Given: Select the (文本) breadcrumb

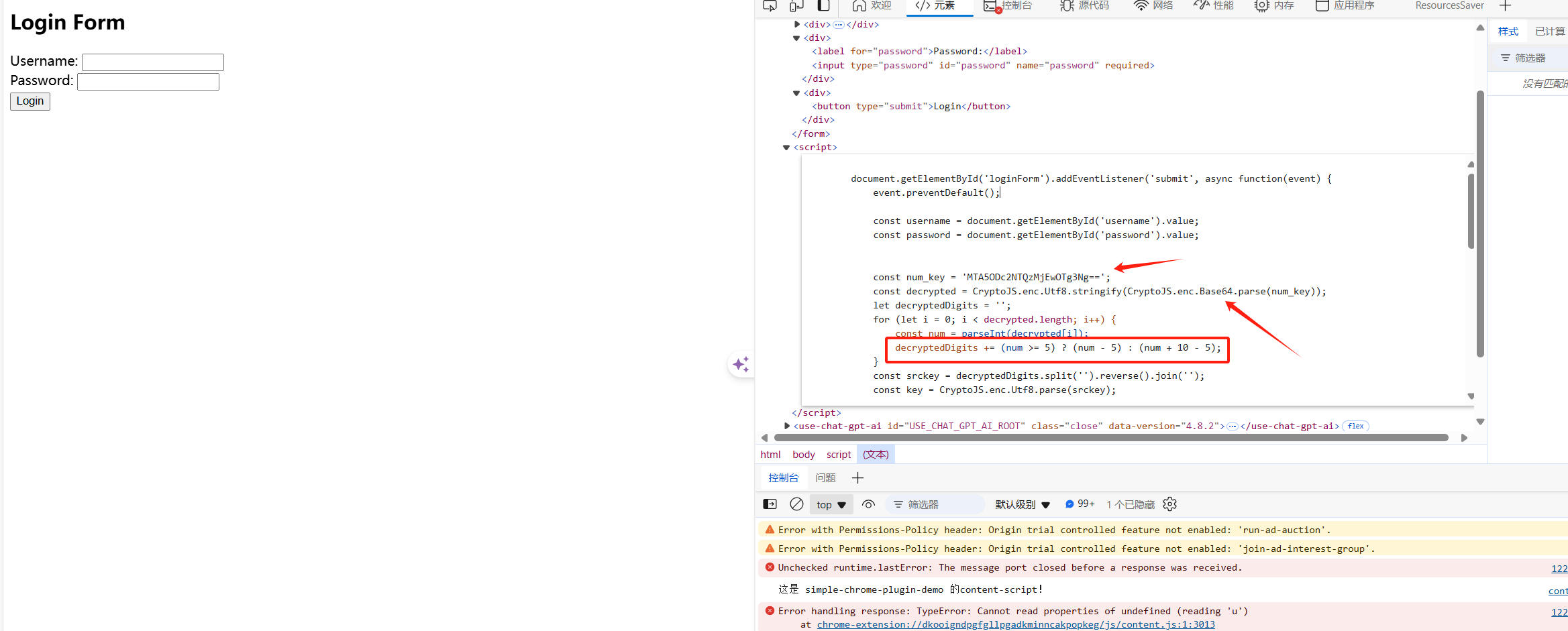Looking at the screenshot, I should point(876,455).
